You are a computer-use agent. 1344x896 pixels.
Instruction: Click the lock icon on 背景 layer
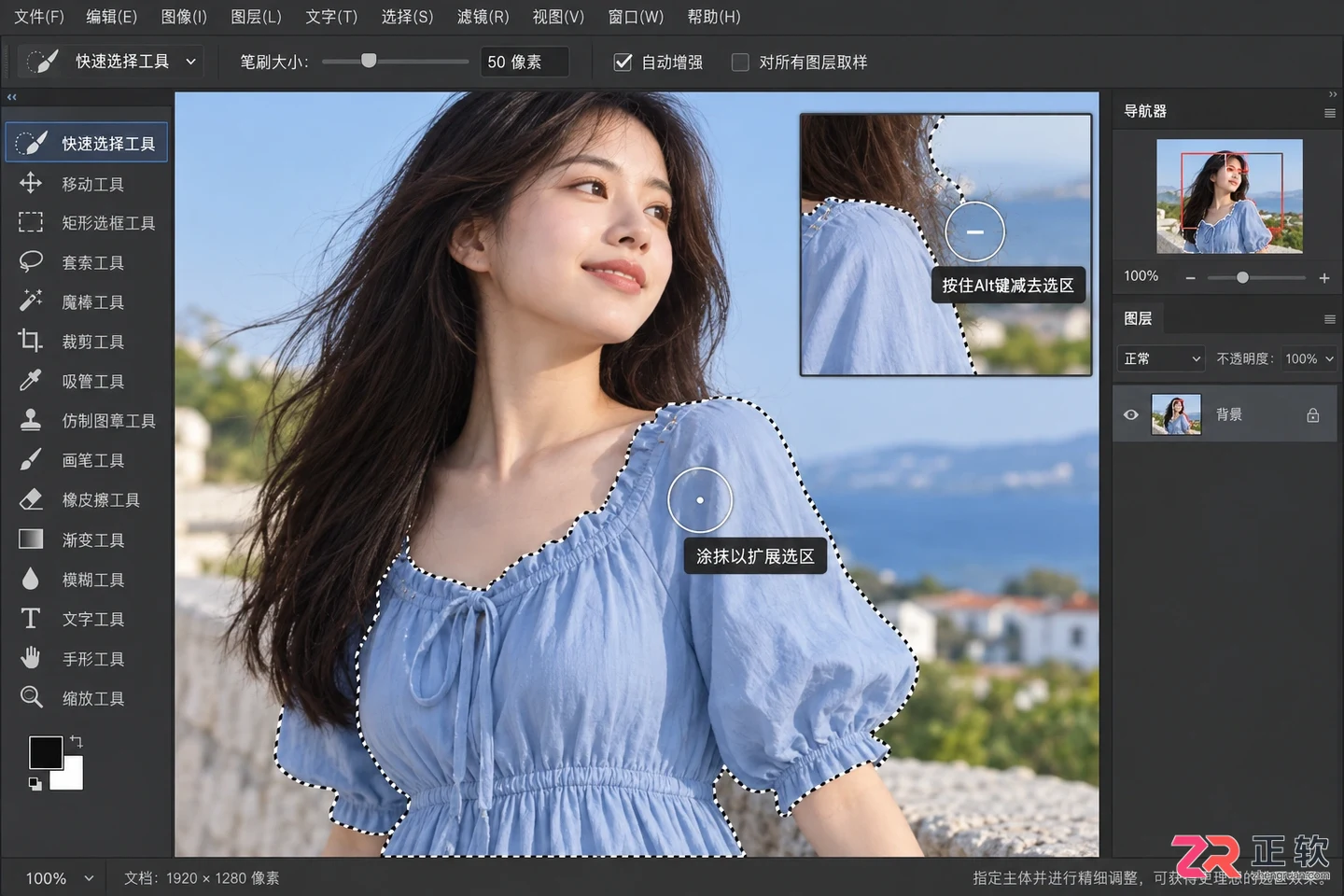coord(1312,414)
